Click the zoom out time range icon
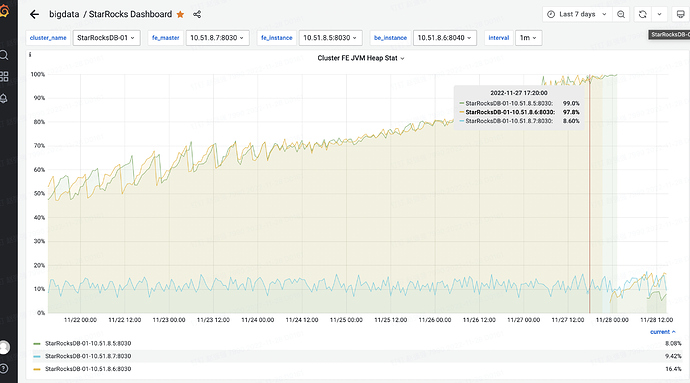Viewport: 690px width, 383px height. [621, 15]
